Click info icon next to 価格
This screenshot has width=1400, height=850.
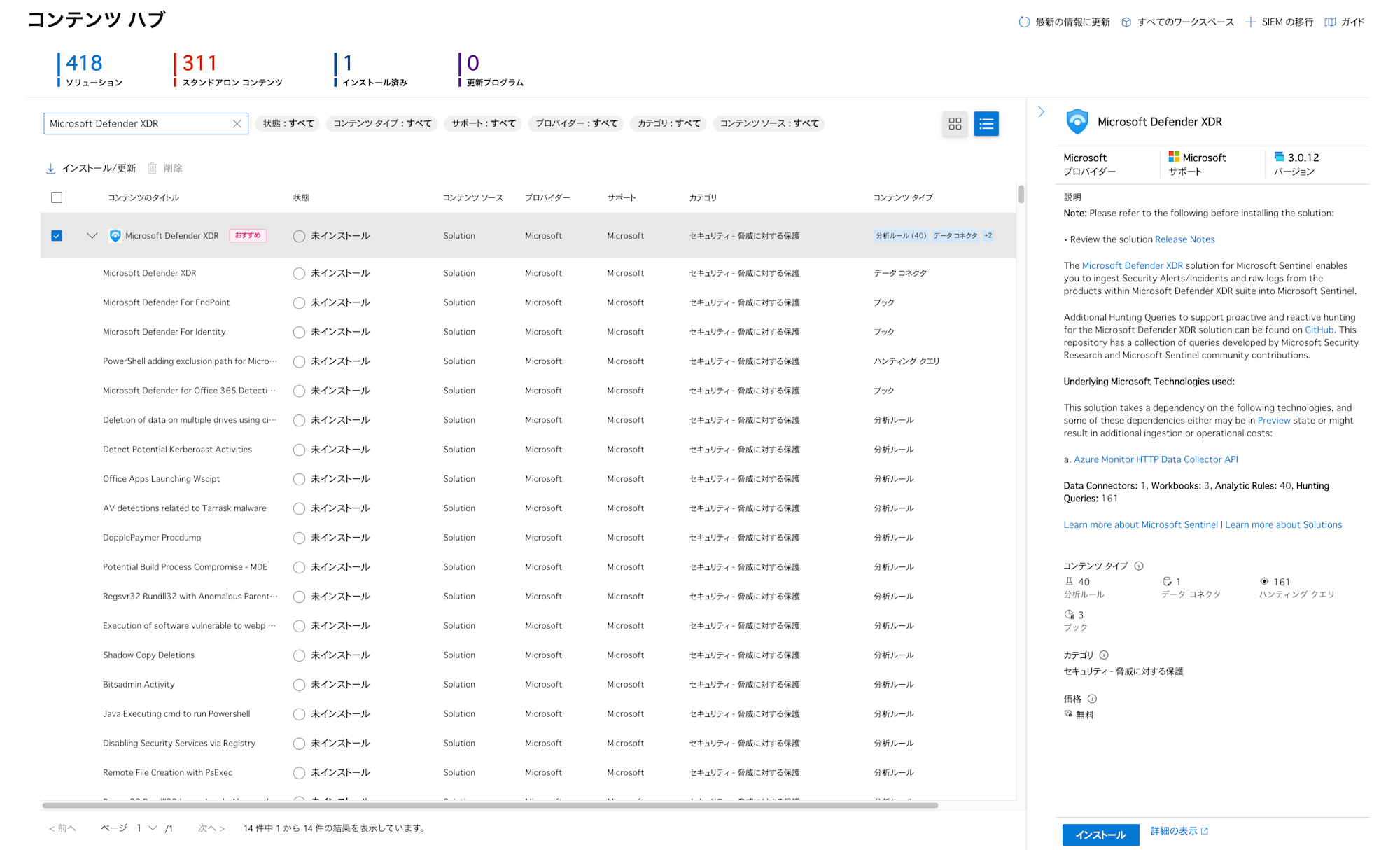pos(1092,699)
